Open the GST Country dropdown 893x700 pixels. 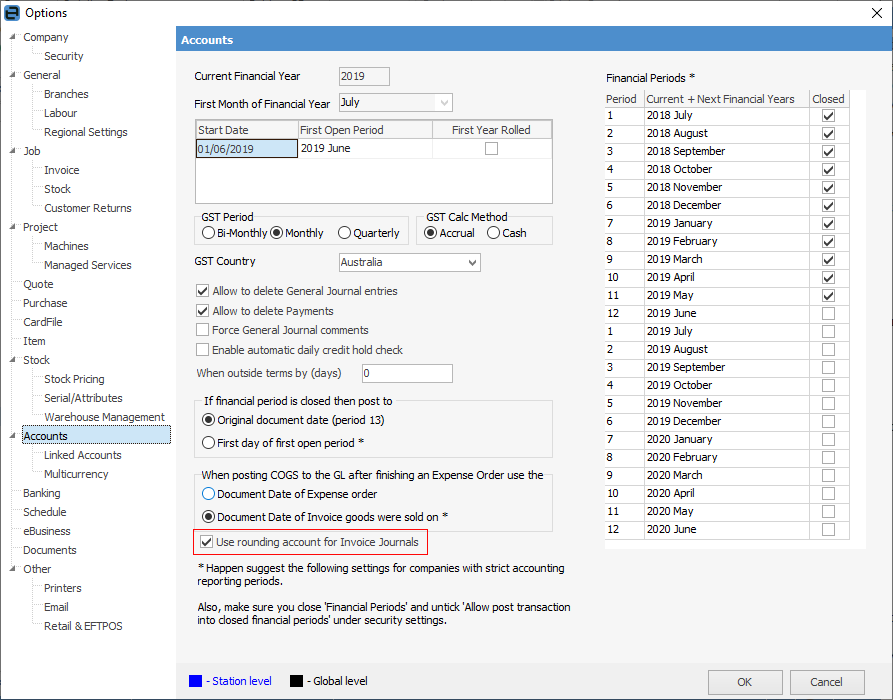pos(472,263)
